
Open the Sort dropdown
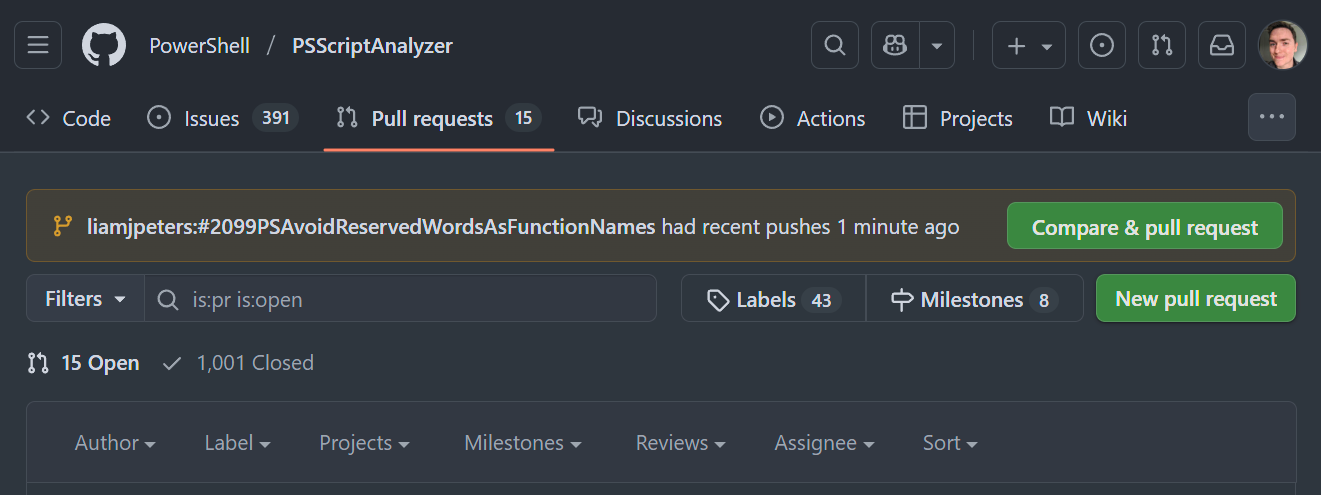pos(950,442)
